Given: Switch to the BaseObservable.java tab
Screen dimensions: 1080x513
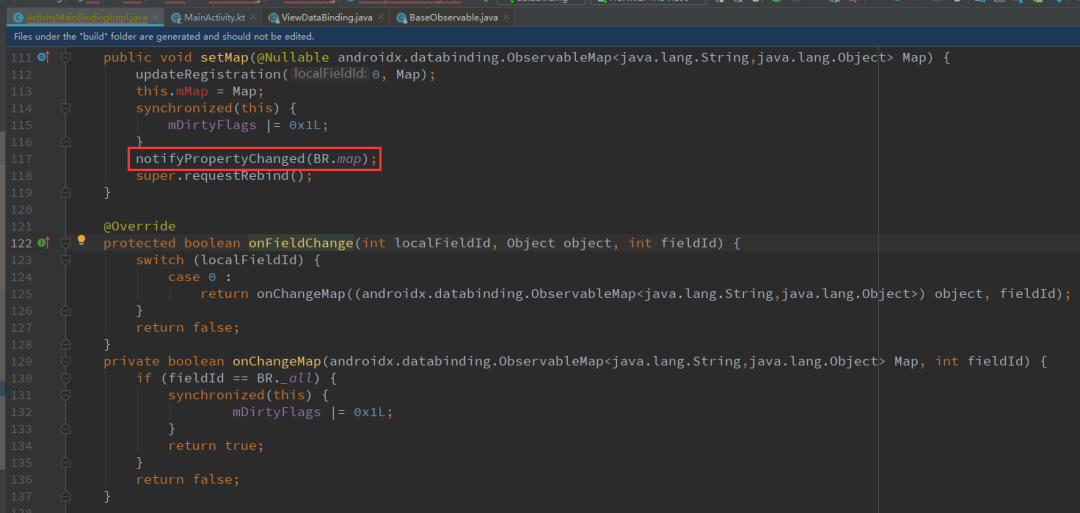Looking at the screenshot, I should (x=452, y=17).
